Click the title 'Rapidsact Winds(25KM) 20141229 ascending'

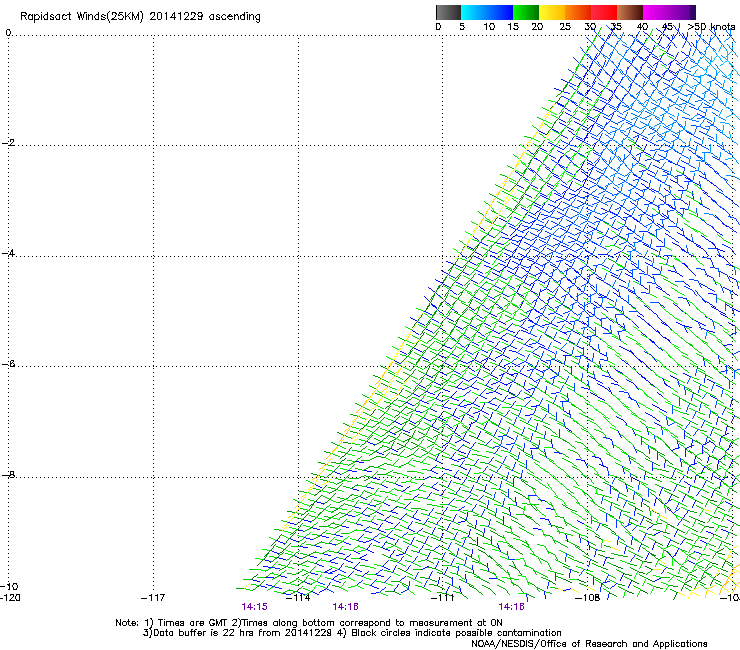tap(140, 17)
